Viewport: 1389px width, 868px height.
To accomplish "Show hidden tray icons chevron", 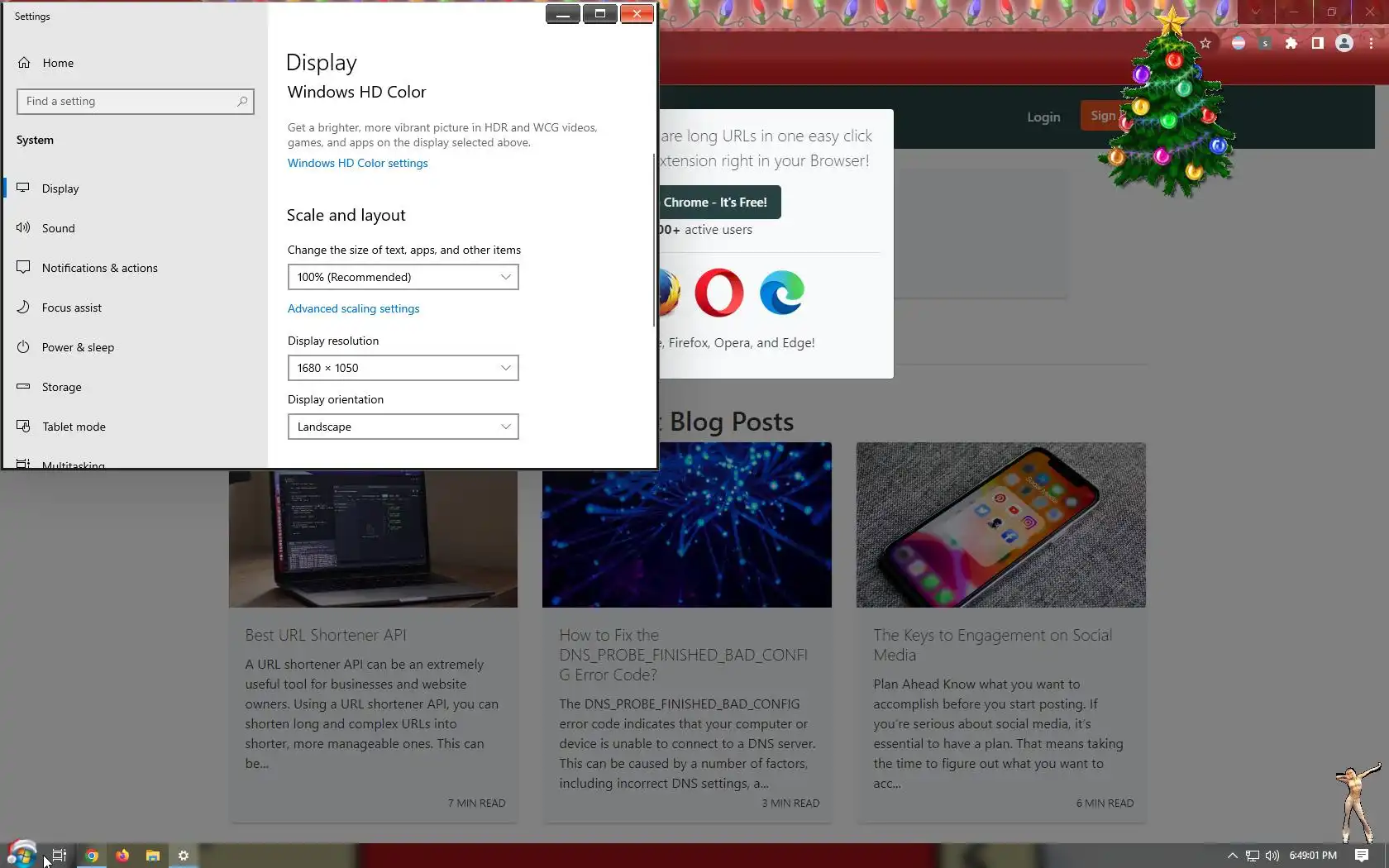I will [x=1232, y=856].
